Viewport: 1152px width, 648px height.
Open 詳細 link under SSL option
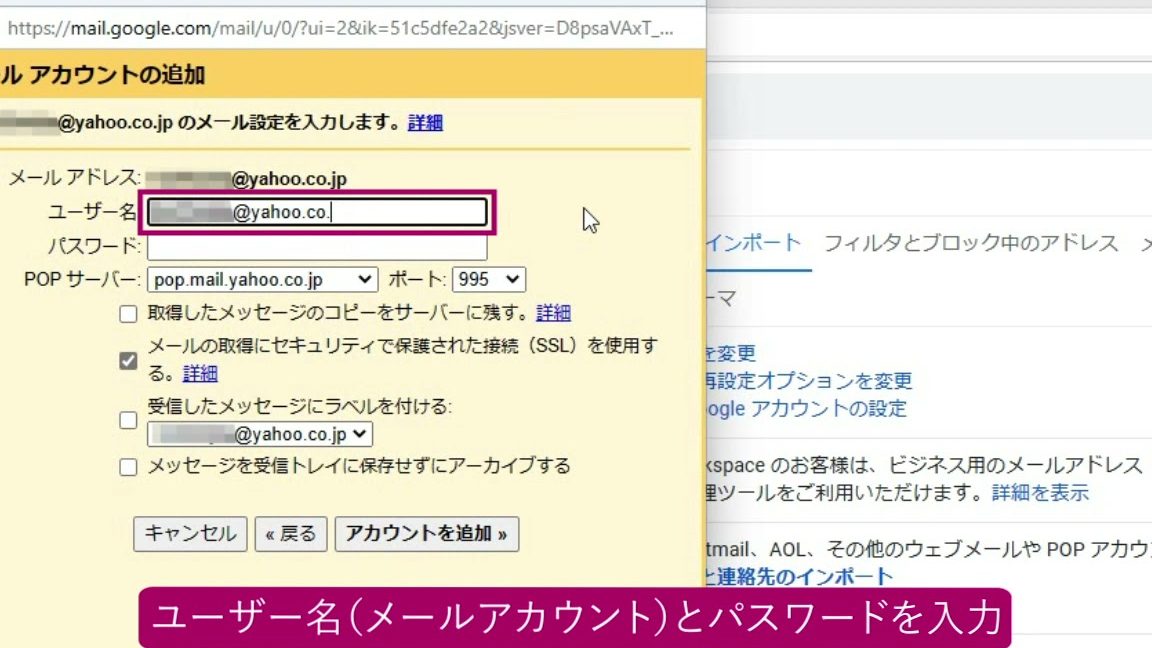[x=200, y=373]
